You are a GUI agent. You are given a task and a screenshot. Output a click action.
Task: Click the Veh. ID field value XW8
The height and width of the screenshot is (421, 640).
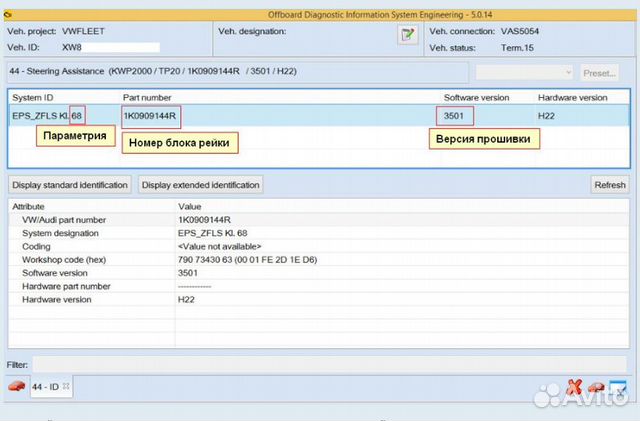pos(111,47)
